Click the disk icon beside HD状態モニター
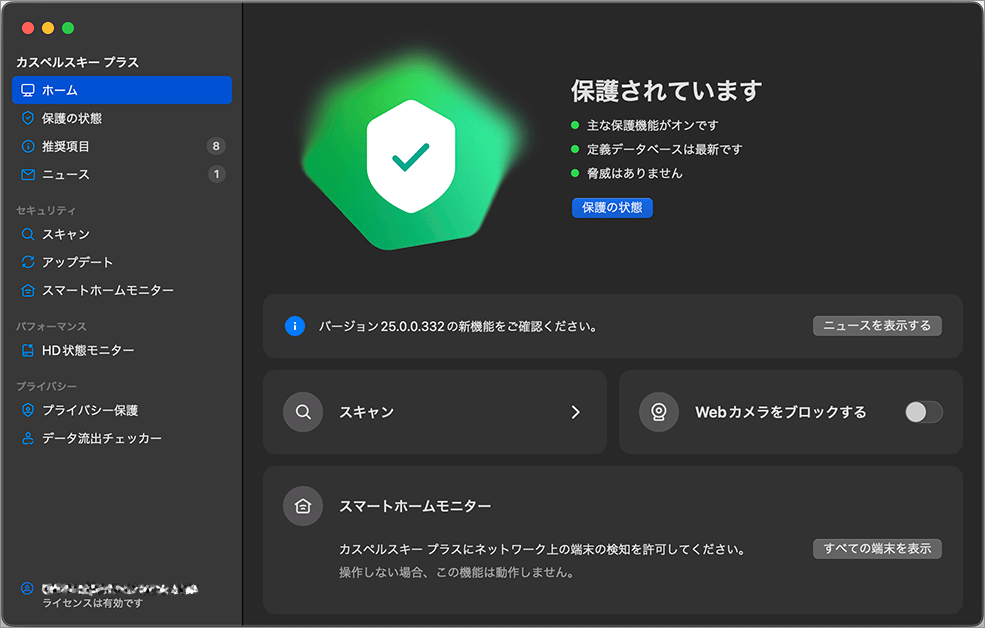Viewport: 985px width, 628px height. click(x=28, y=350)
